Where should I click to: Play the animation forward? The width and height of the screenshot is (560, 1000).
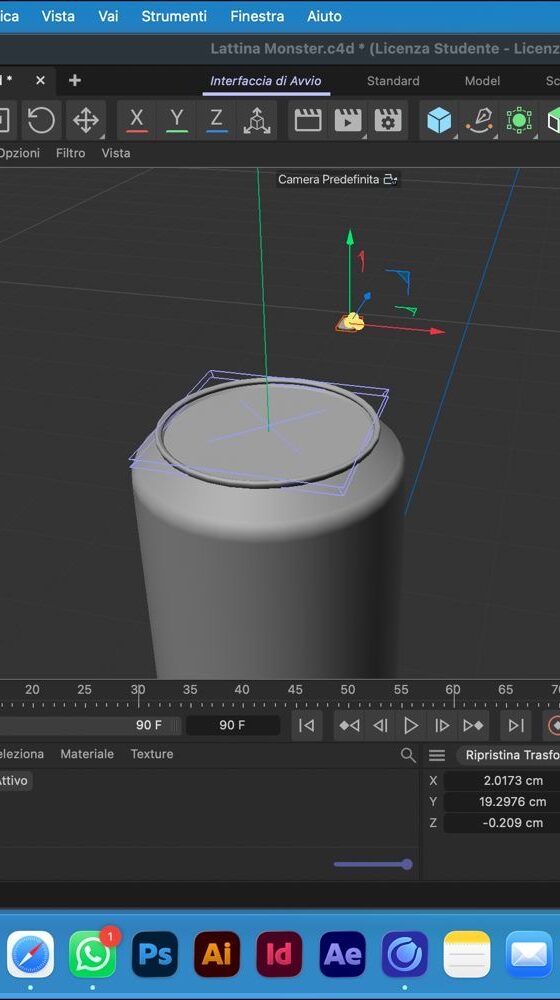[x=411, y=725]
